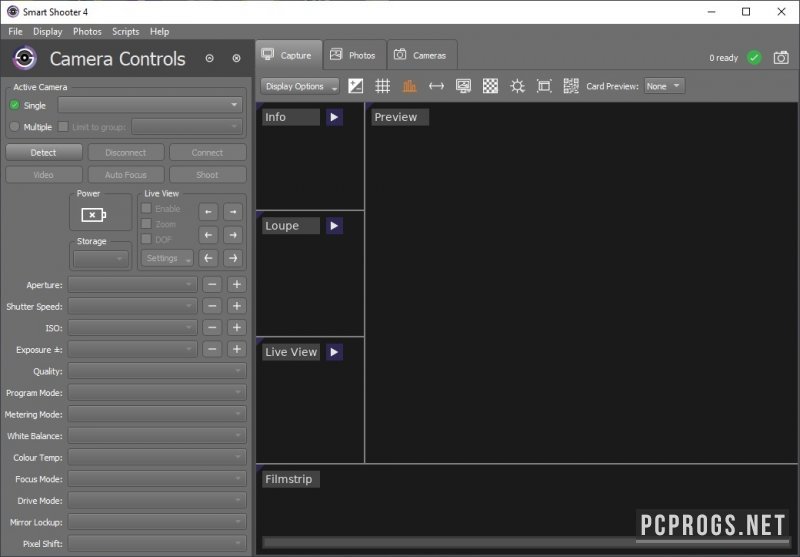Toggle the grid overlay icon

tap(383, 86)
